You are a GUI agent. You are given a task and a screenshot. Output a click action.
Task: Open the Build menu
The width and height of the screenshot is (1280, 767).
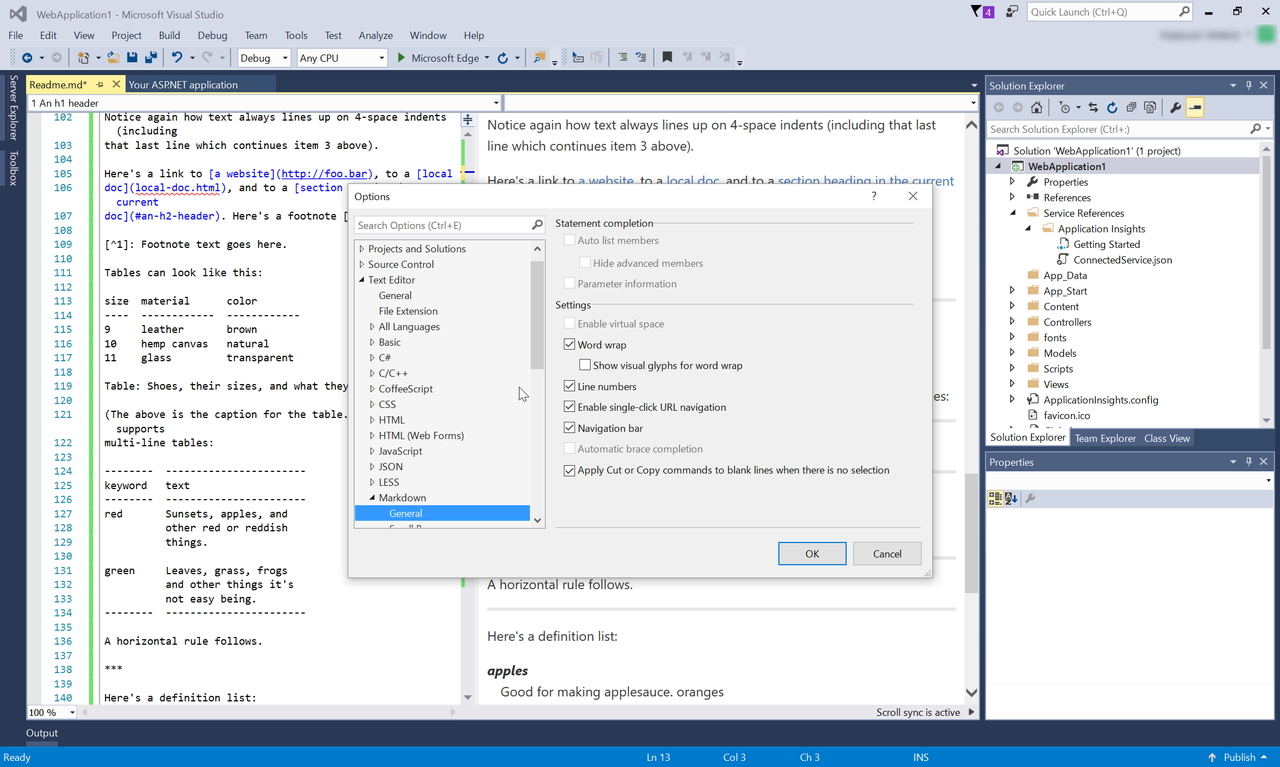pos(169,35)
